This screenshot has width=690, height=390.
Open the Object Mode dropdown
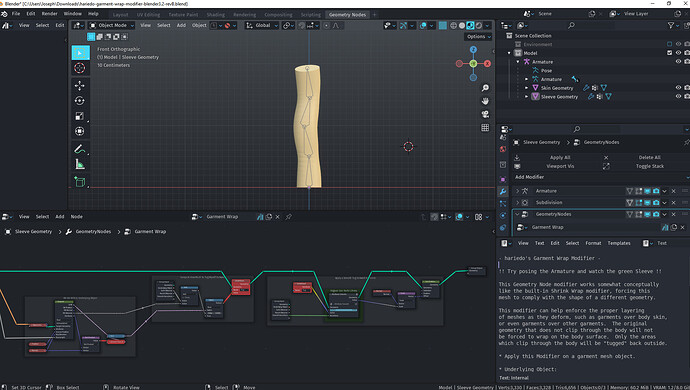pos(111,26)
